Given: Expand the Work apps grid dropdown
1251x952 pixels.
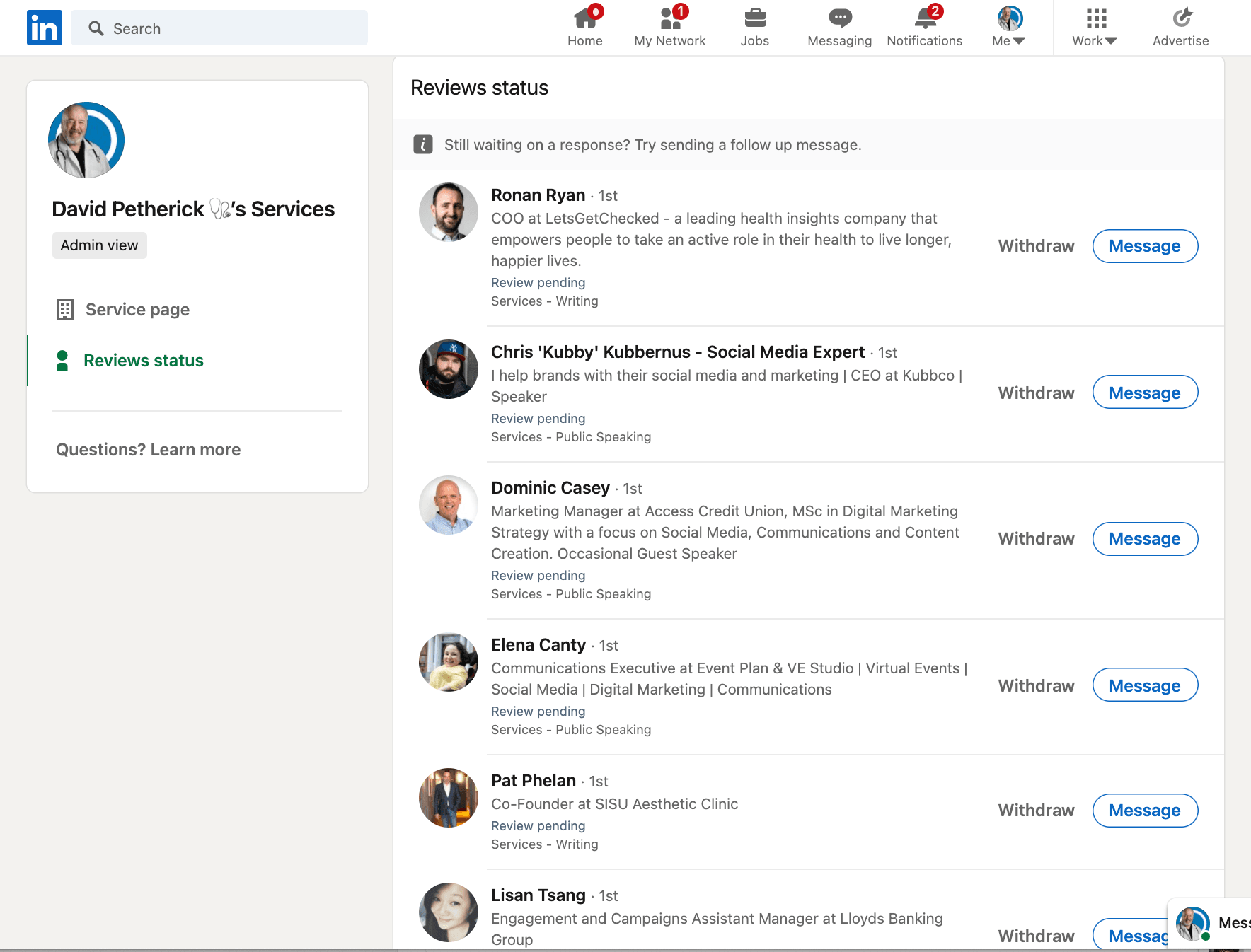Looking at the screenshot, I should [1095, 28].
